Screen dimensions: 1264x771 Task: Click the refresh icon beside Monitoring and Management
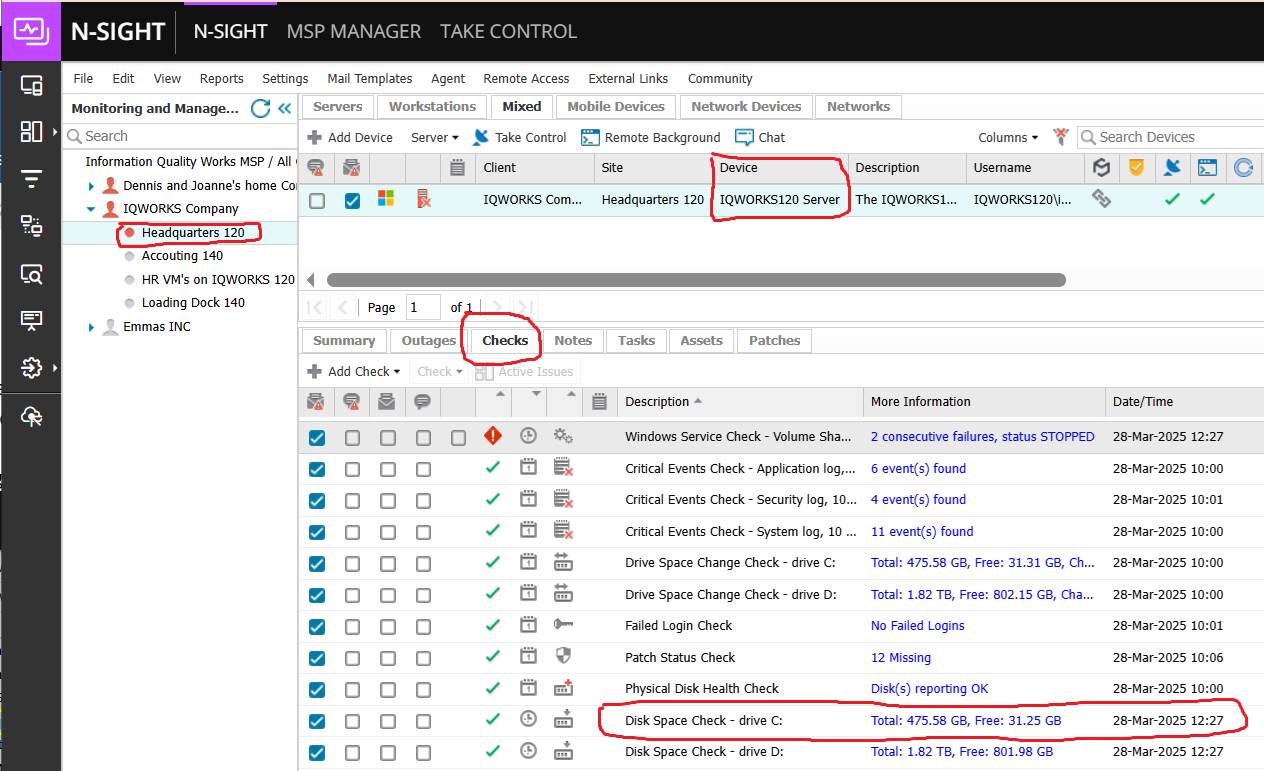pyautogui.click(x=260, y=108)
